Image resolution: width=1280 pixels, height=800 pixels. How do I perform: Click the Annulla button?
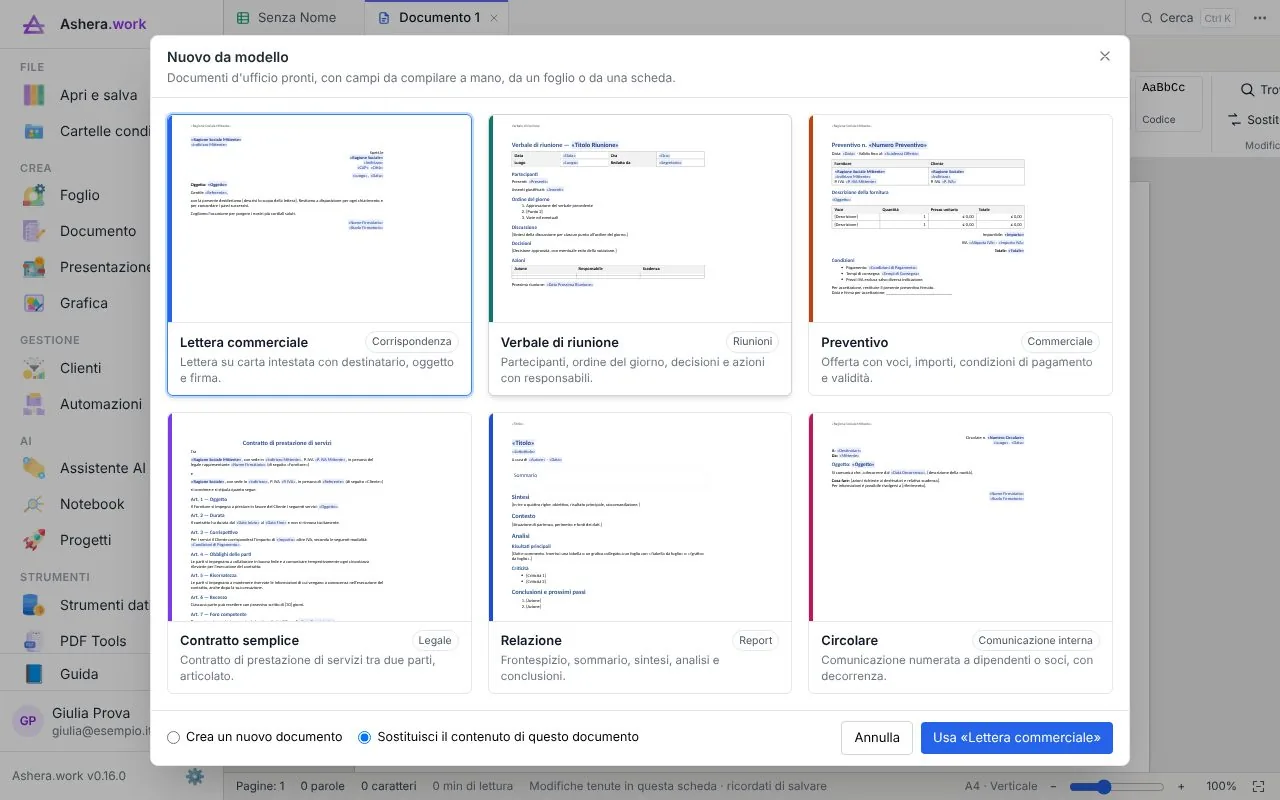877,738
